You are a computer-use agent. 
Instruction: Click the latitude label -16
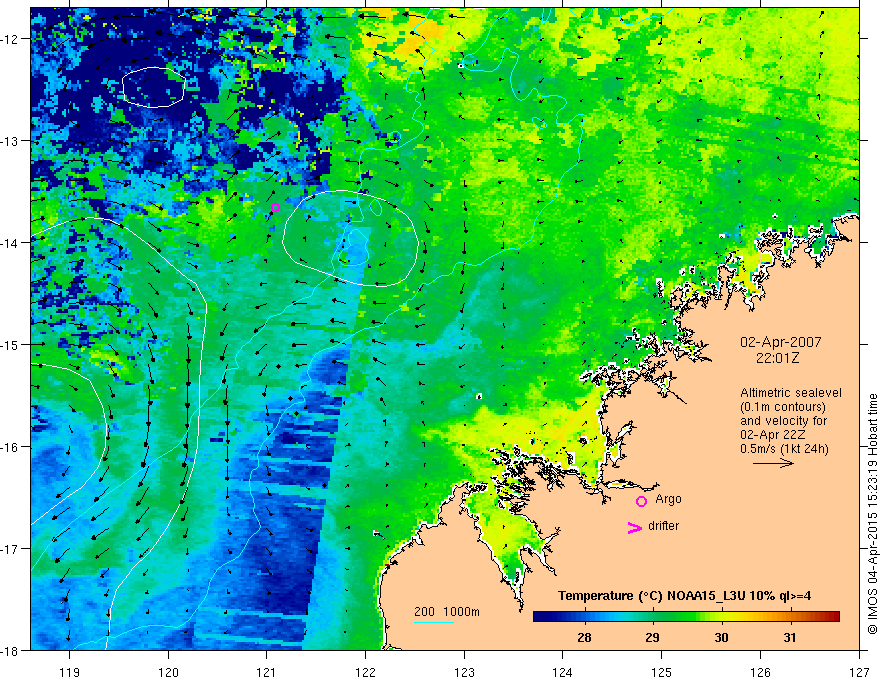(11, 447)
